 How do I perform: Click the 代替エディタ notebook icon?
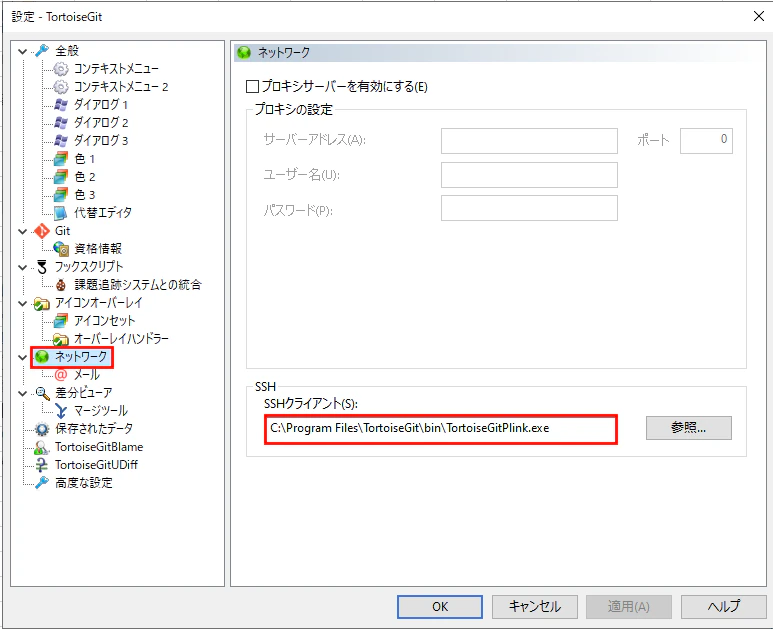(61, 213)
